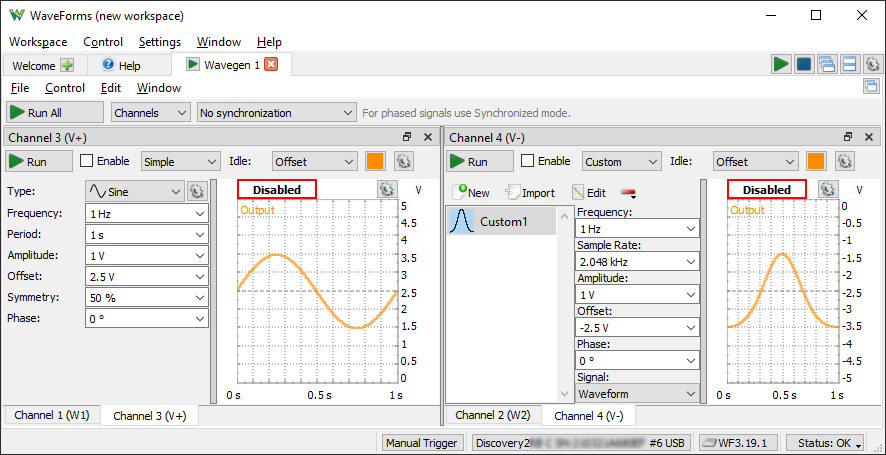Expand the Channel 3 Frequency dropdown
The width and height of the screenshot is (886, 455).
pyautogui.click(x=200, y=213)
